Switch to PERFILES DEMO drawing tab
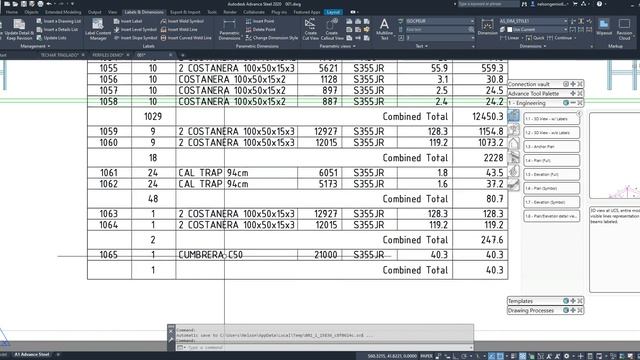640x360 pixels. 107,55
